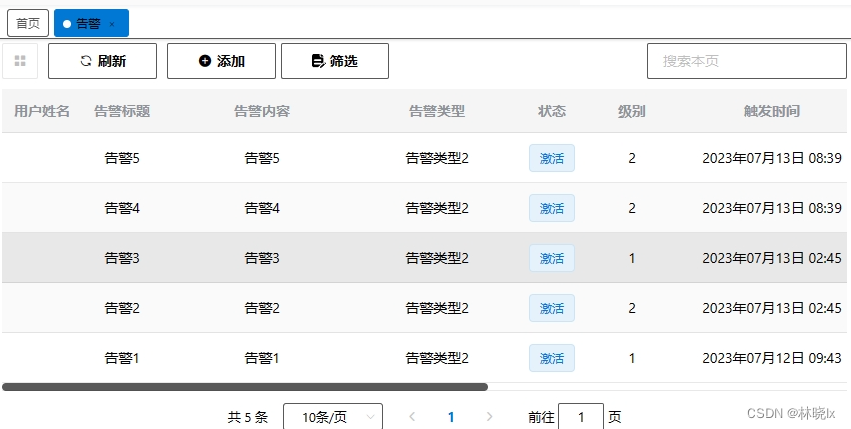851x429 pixels.
Task: Click the 级别 column header
Action: (632, 111)
